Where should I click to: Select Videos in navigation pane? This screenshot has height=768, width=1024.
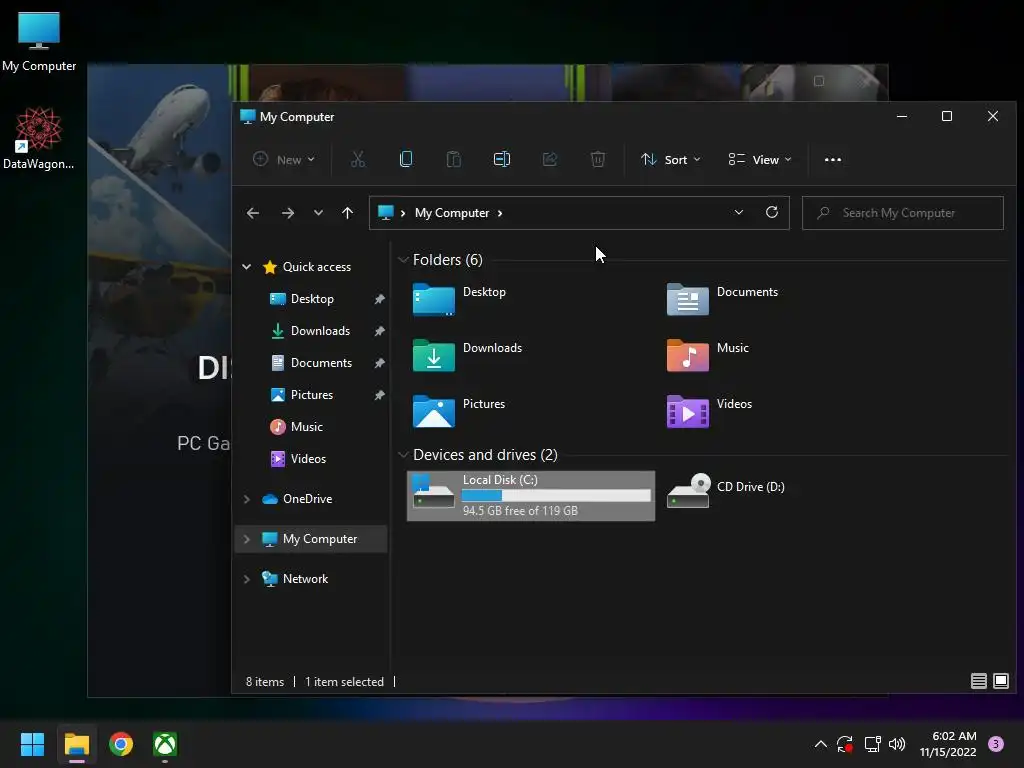(308, 458)
